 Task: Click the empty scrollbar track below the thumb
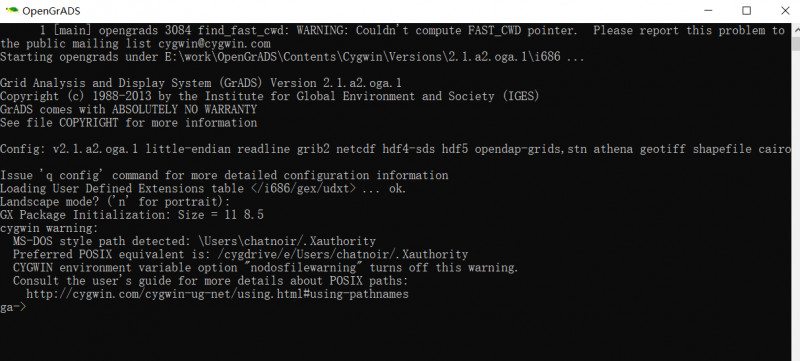[795, 204]
